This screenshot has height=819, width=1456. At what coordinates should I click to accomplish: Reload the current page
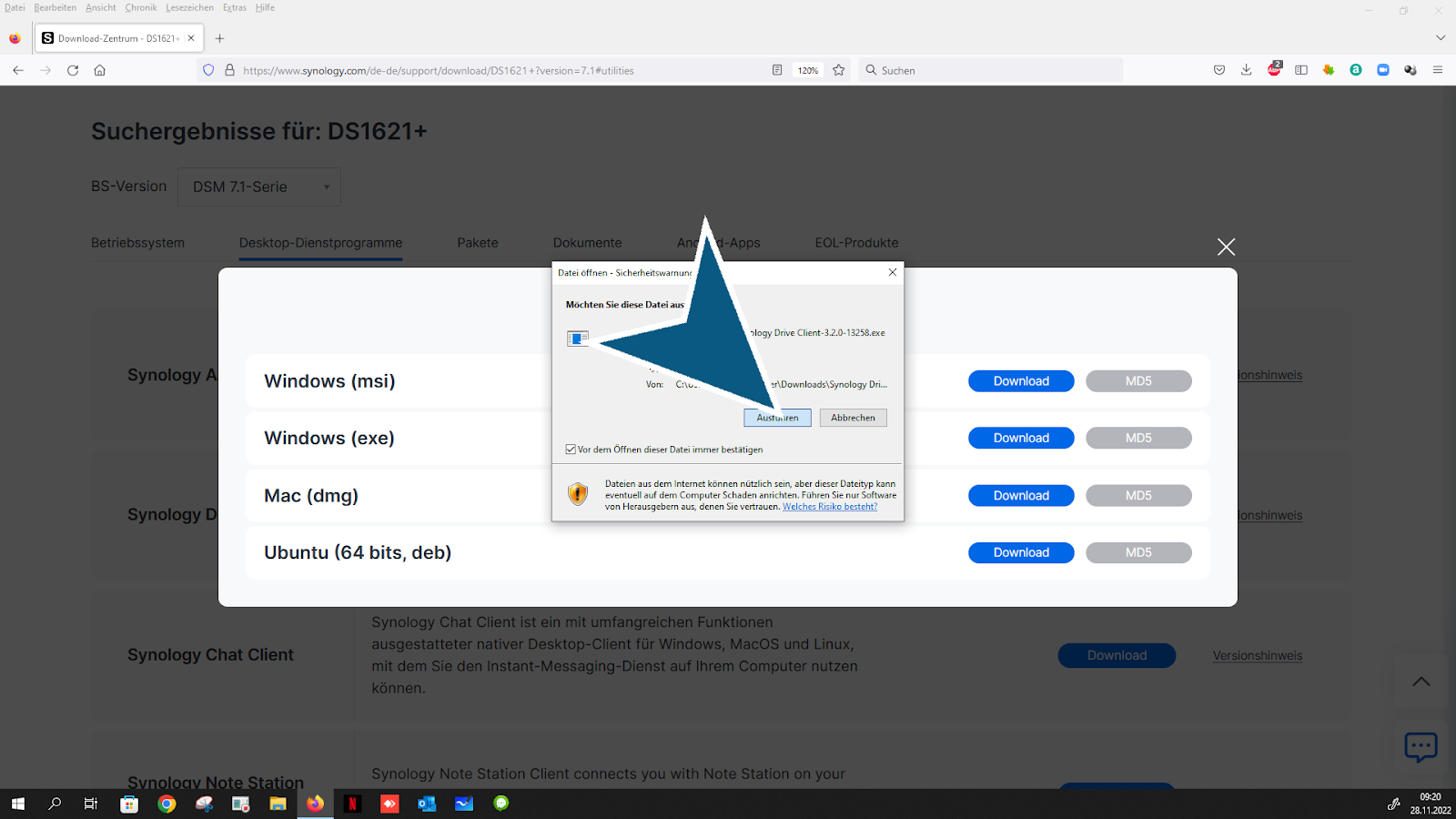73,70
